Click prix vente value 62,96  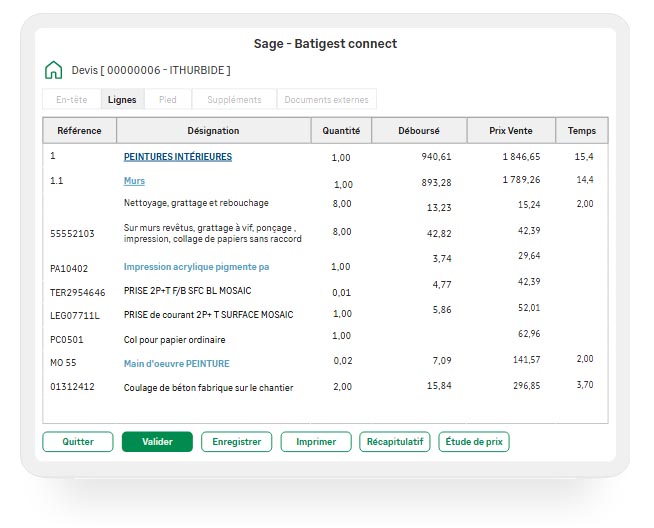click(x=529, y=334)
